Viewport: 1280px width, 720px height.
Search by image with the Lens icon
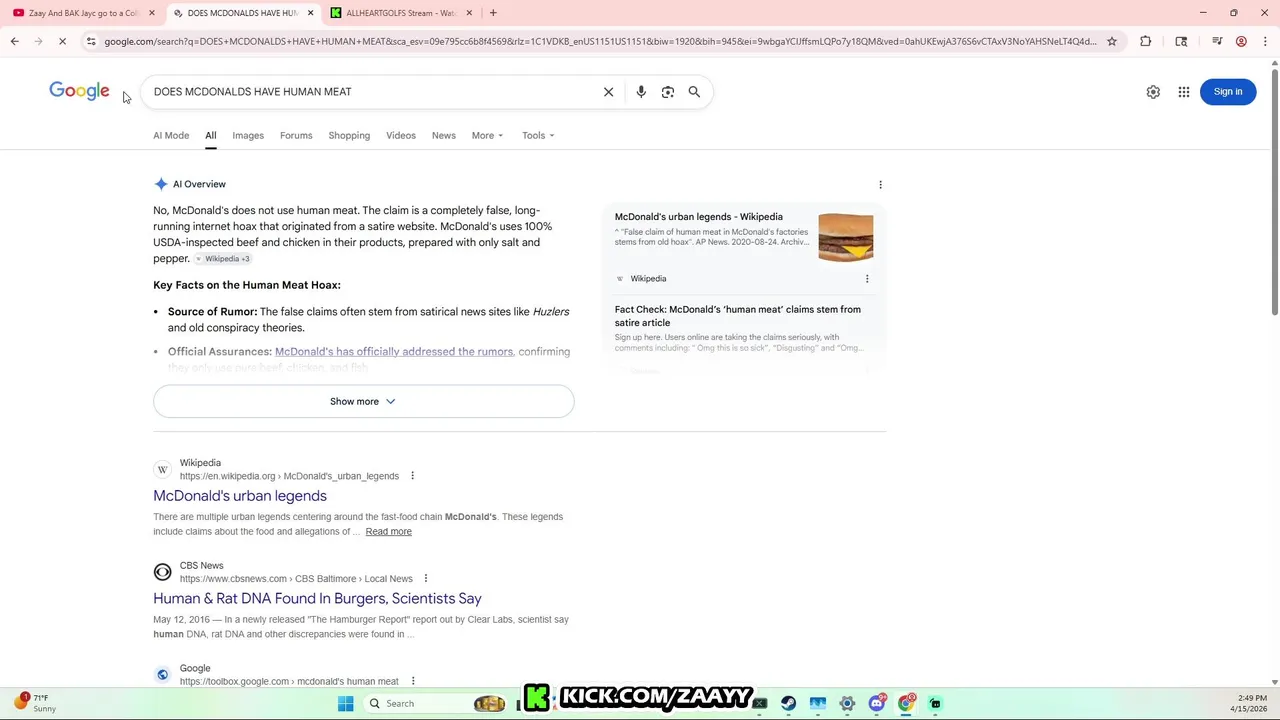668,92
